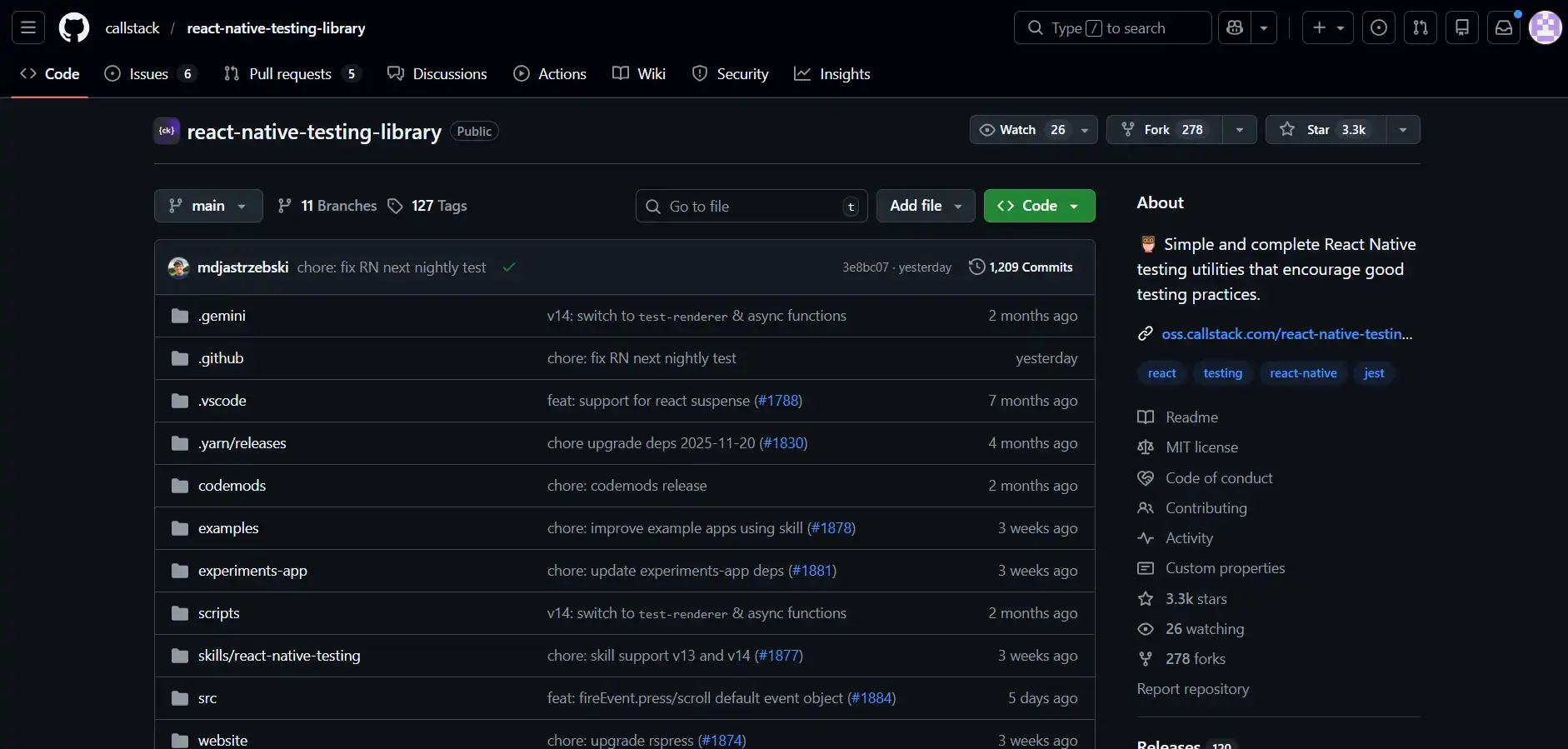
Task: Star the react-native-testing-library repository
Action: click(1326, 130)
